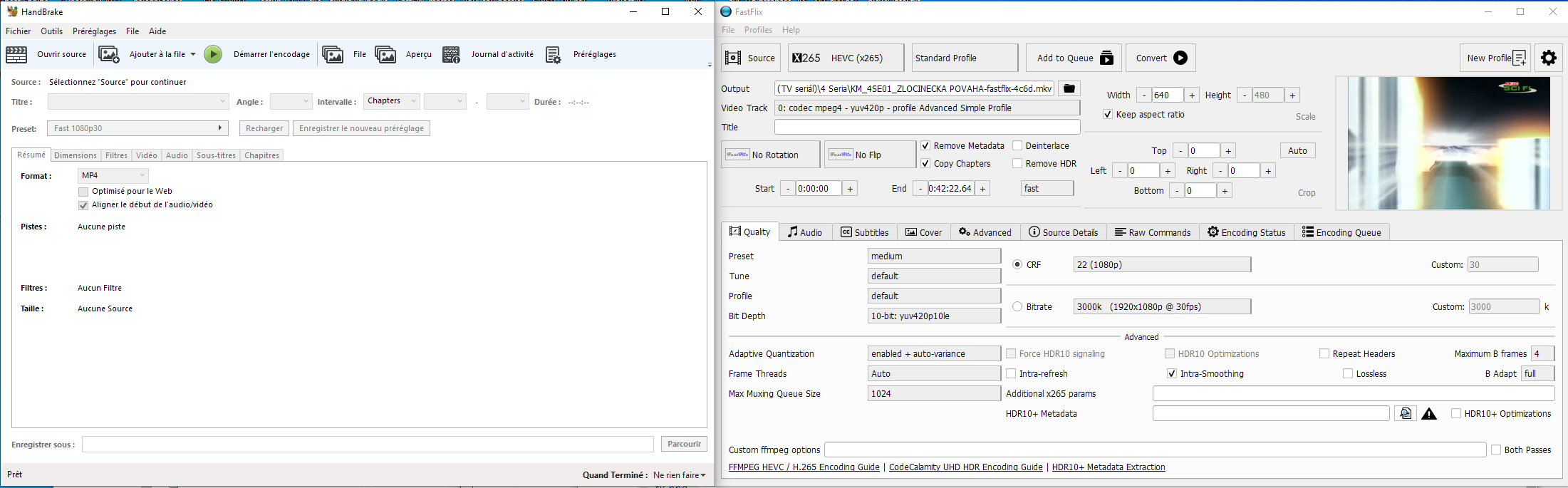Image resolution: width=1568 pixels, height=488 pixels.
Task: Click FastFlix No Flip icon
Action: click(841, 155)
